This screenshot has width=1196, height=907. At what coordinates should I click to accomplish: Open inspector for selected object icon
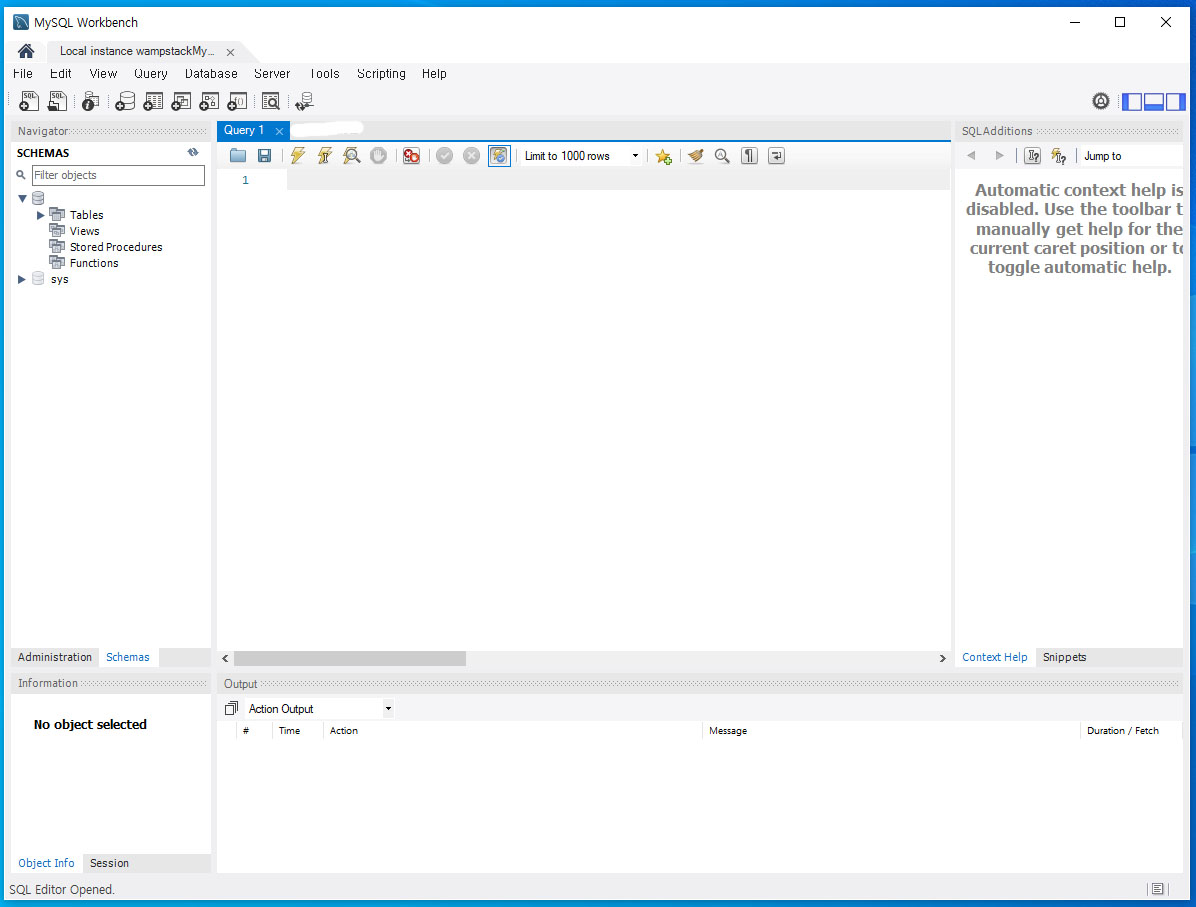pos(90,101)
